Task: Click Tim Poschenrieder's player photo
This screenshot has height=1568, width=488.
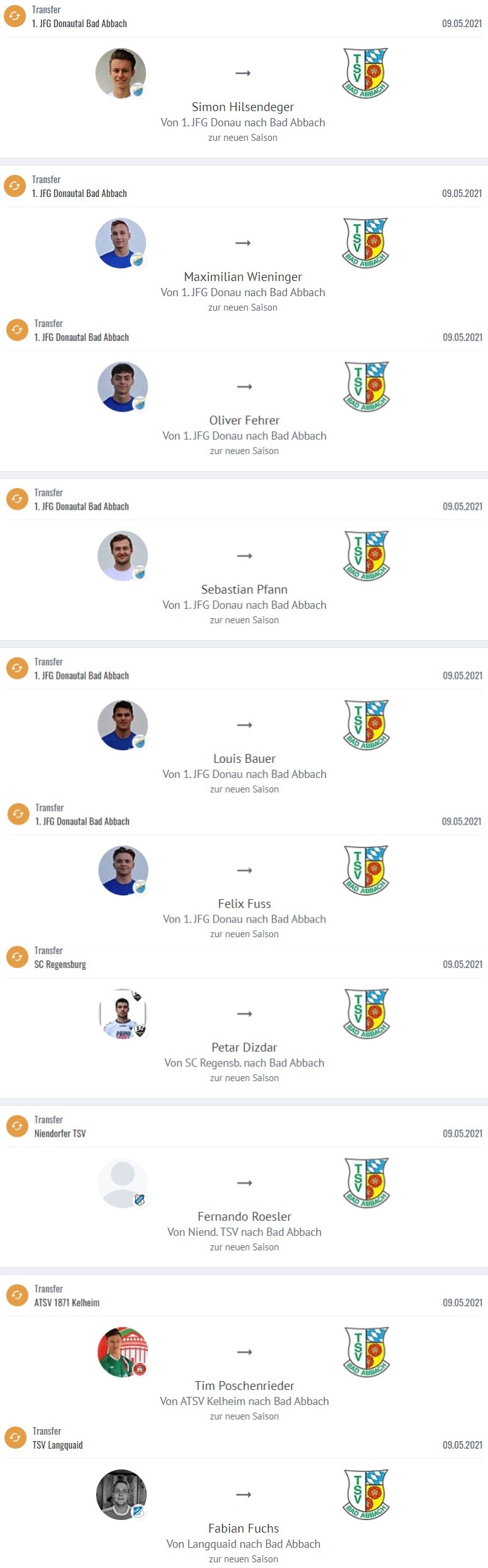Action: point(123,1352)
